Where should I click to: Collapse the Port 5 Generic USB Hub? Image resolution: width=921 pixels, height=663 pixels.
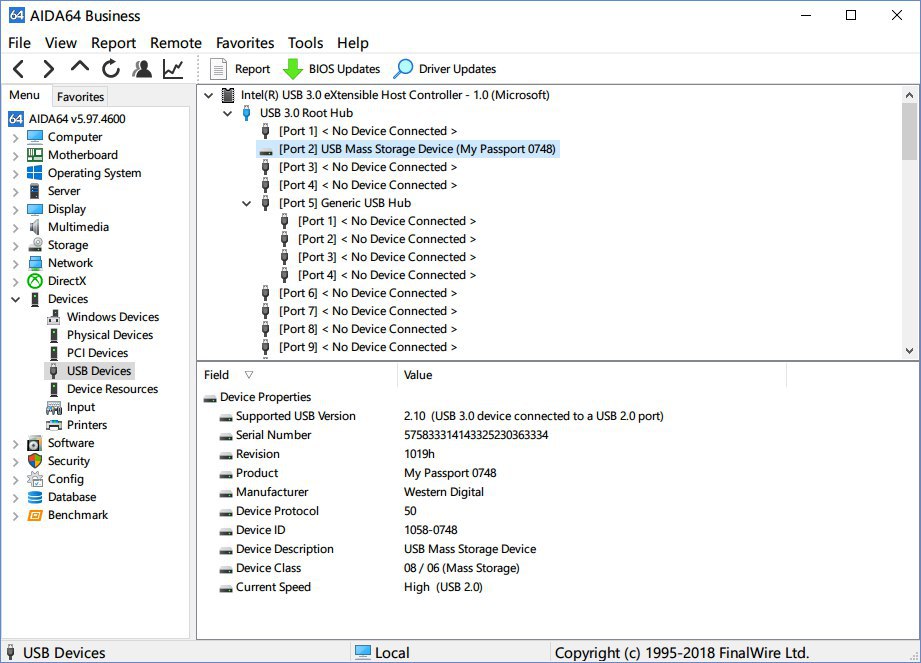[x=247, y=203]
